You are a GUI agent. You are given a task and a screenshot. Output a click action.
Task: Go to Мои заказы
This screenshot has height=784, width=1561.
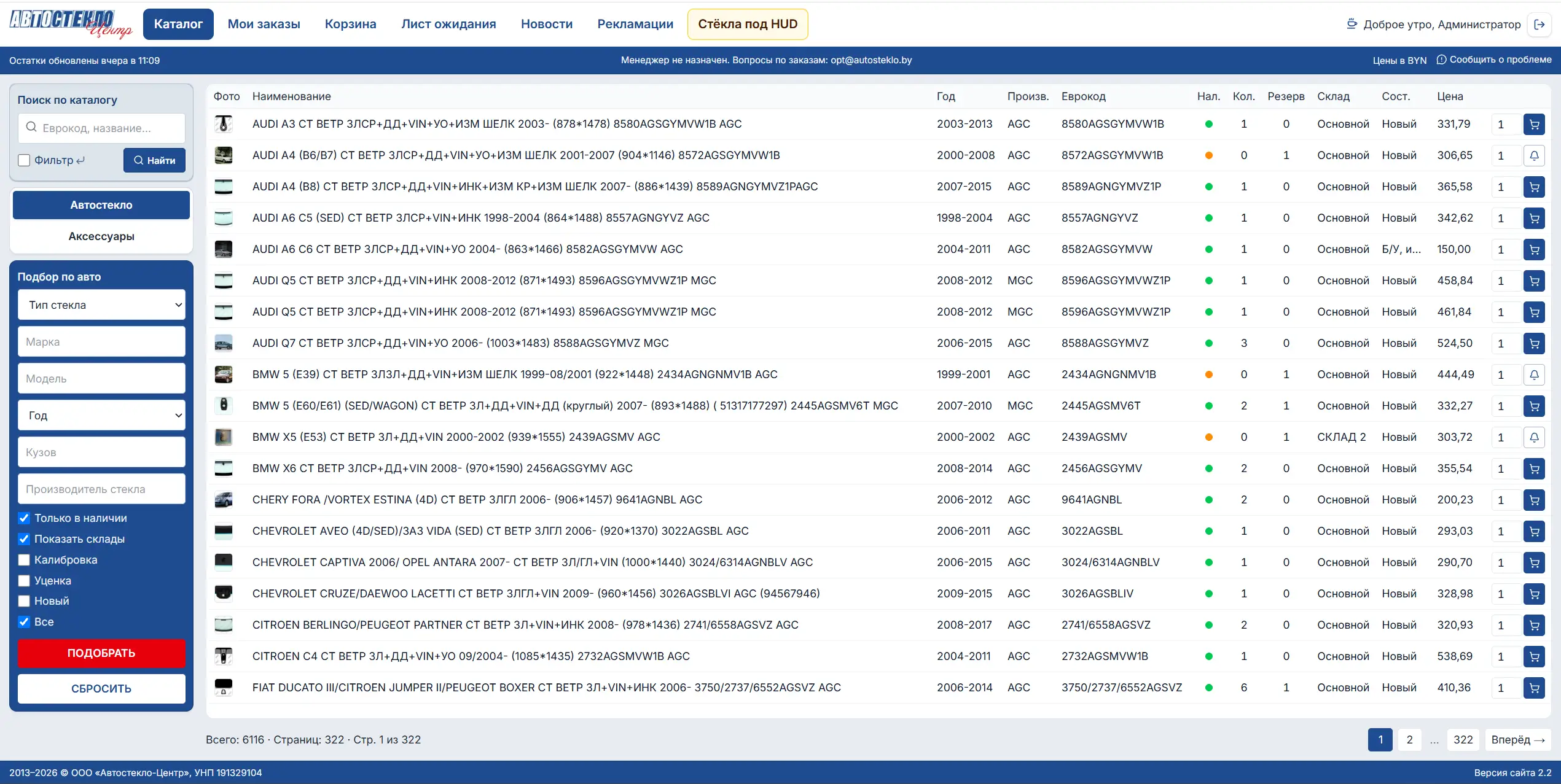(x=264, y=24)
